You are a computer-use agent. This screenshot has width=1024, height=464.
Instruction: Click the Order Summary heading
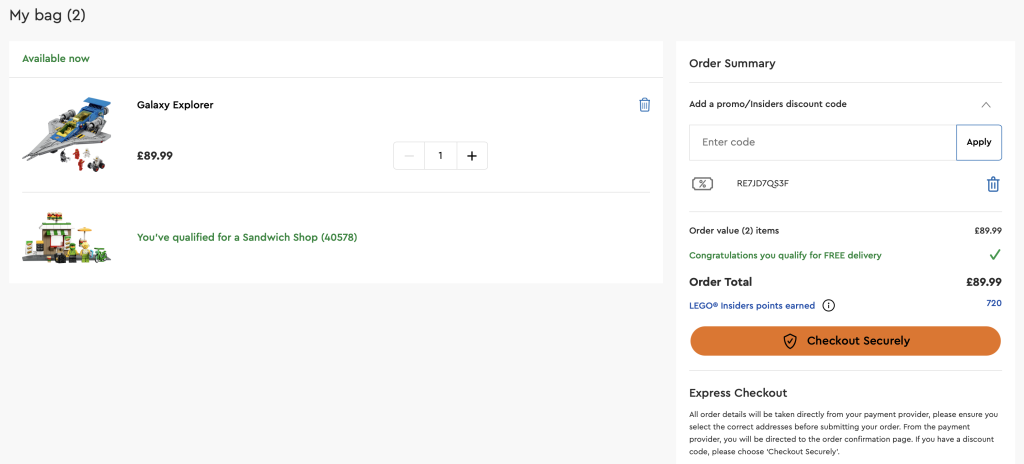tap(732, 63)
